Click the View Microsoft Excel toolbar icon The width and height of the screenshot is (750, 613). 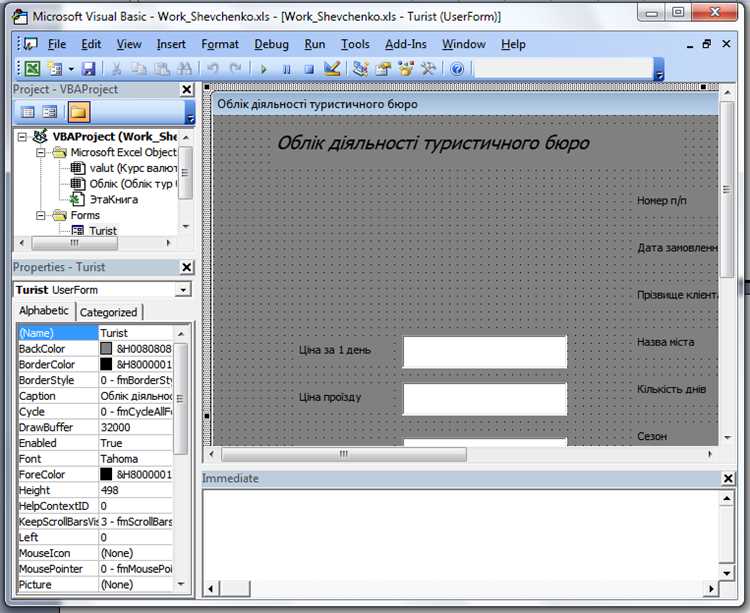pos(32,69)
